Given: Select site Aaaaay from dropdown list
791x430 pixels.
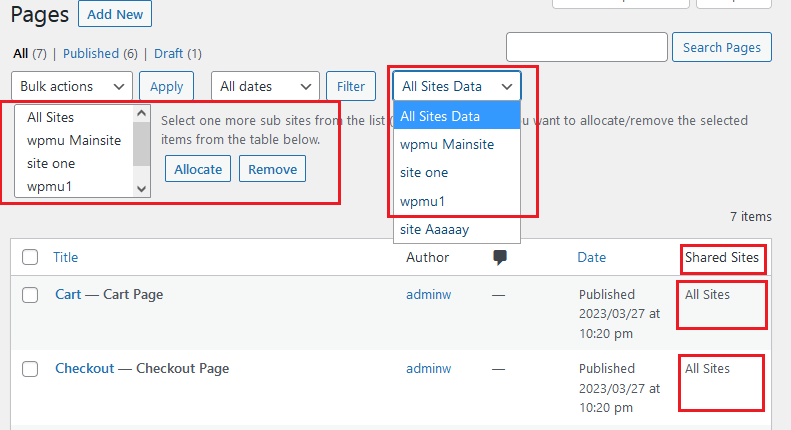Looking at the screenshot, I should pos(435,230).
